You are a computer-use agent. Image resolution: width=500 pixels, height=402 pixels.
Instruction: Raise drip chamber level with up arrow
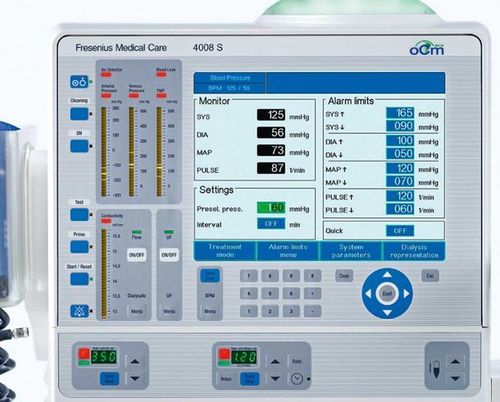click(455, 362)
